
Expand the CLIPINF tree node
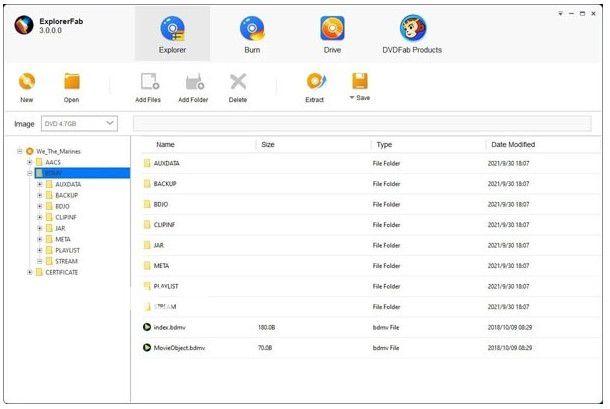coord(39,217)
